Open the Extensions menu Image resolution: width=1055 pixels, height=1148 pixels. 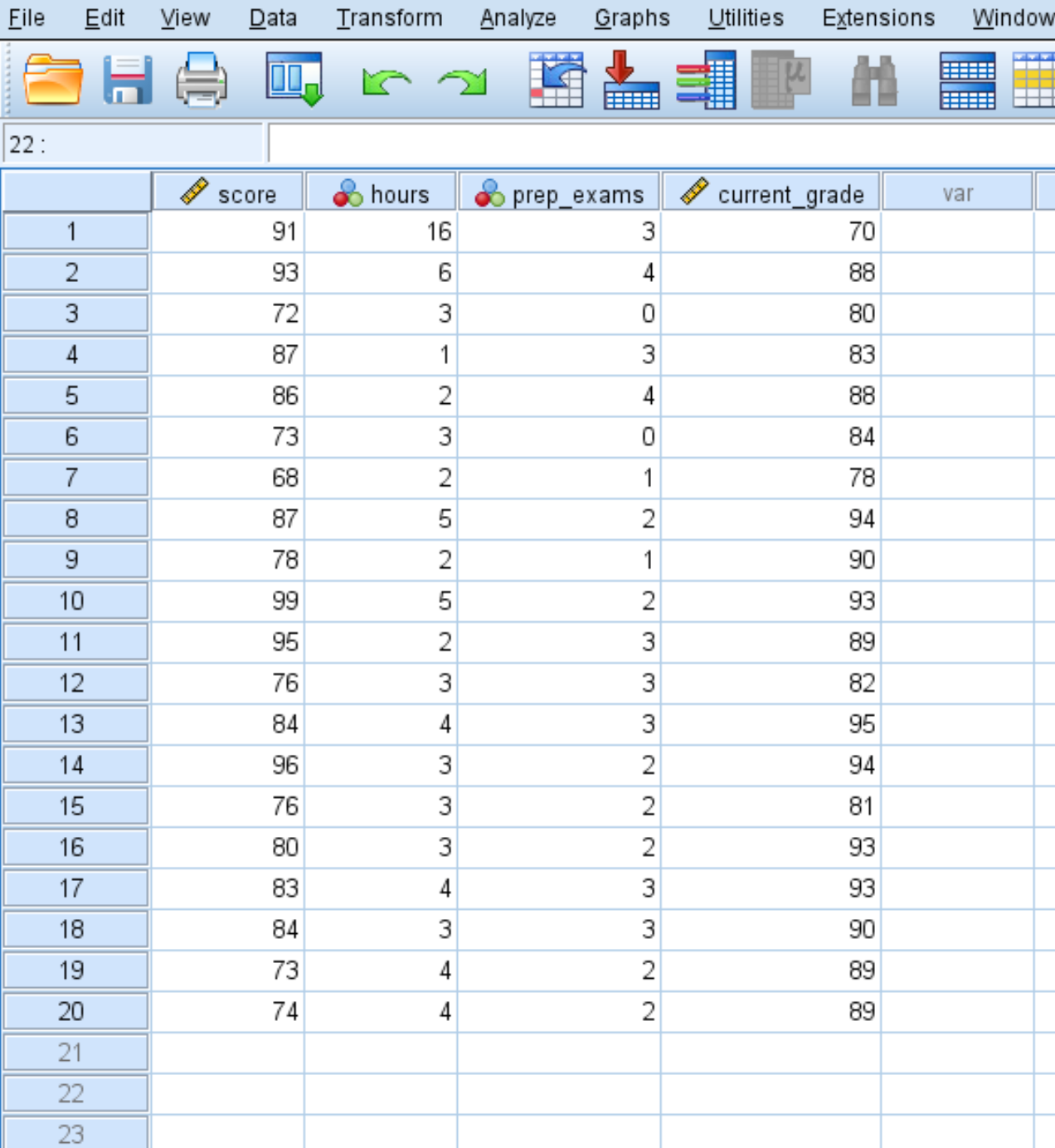878,17
